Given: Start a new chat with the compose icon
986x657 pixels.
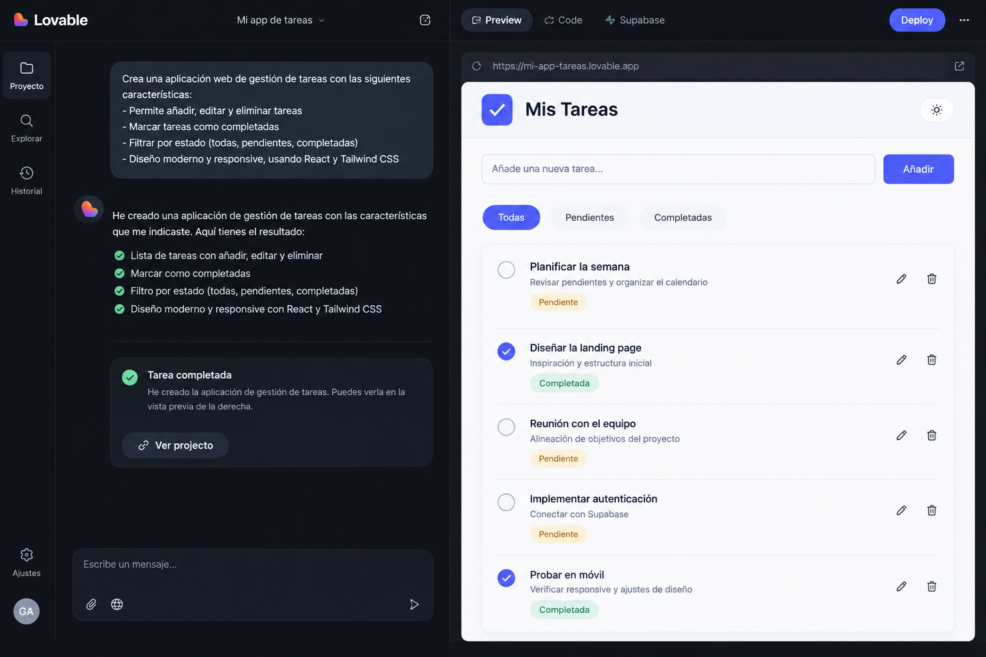Looking at the screenshot, I should (425, 20).
